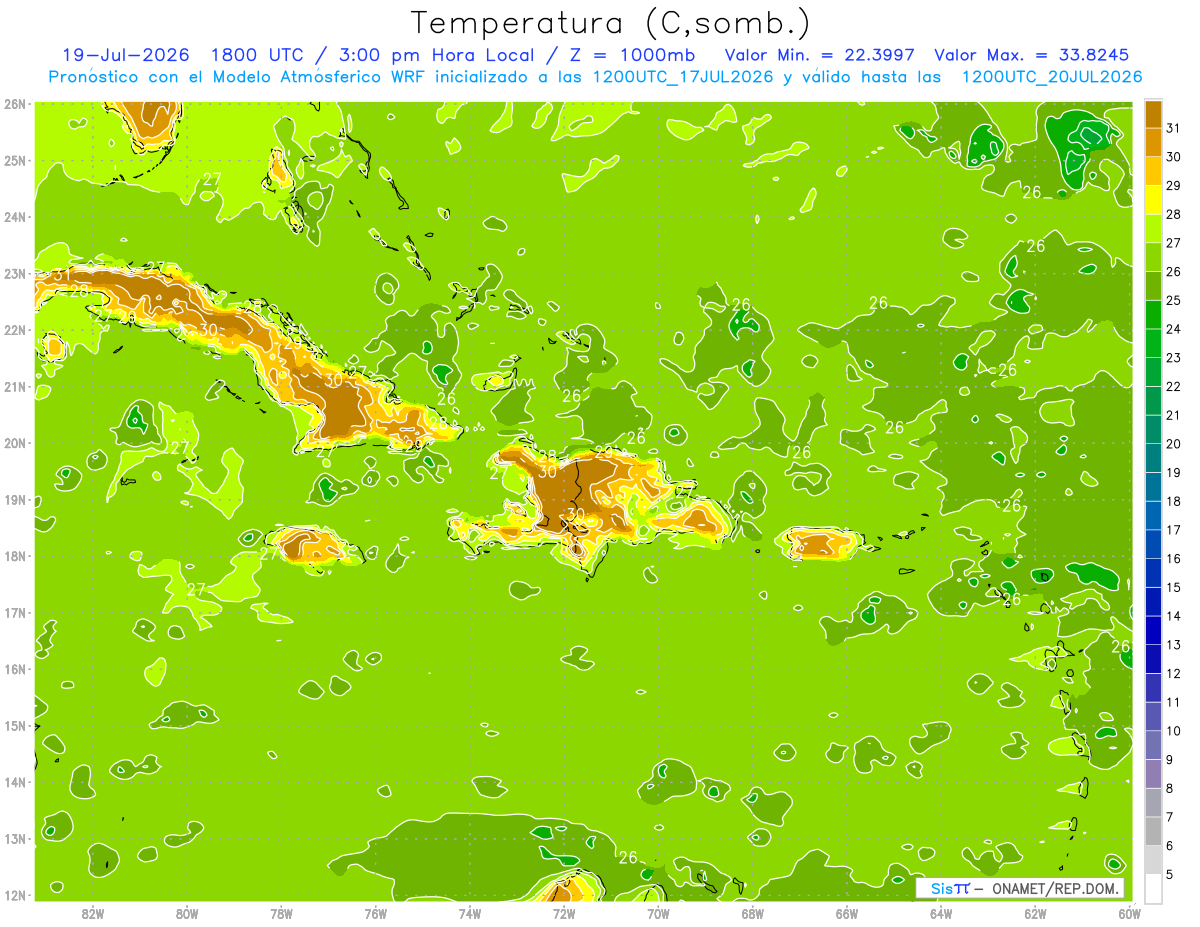1200x927 pixels.
Task: Pick the legend swatch between 29 and 30
Action: (x=1153, y=171)
